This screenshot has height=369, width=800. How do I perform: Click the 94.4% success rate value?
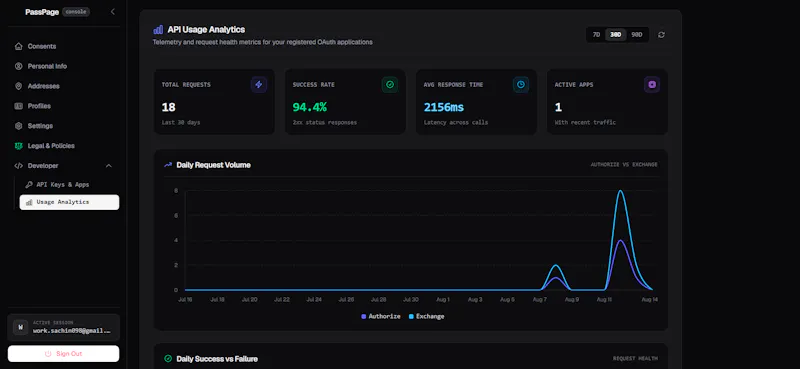(310, 107)
